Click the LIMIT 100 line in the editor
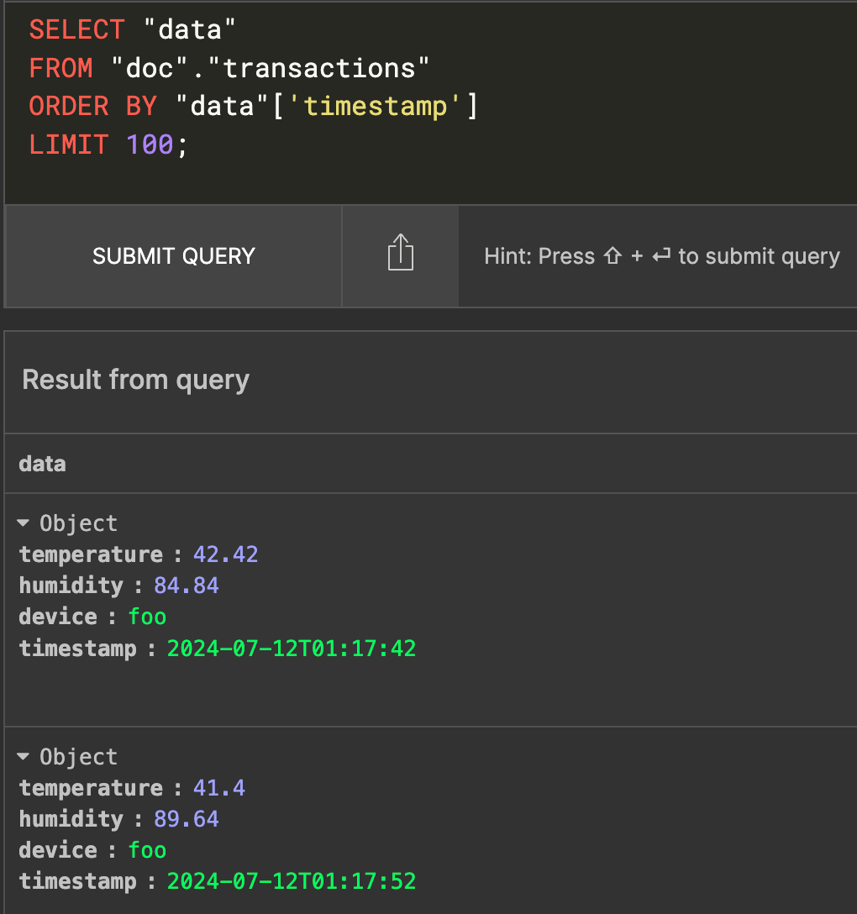The height and width of the screenshot is (914, 857). 100,144
